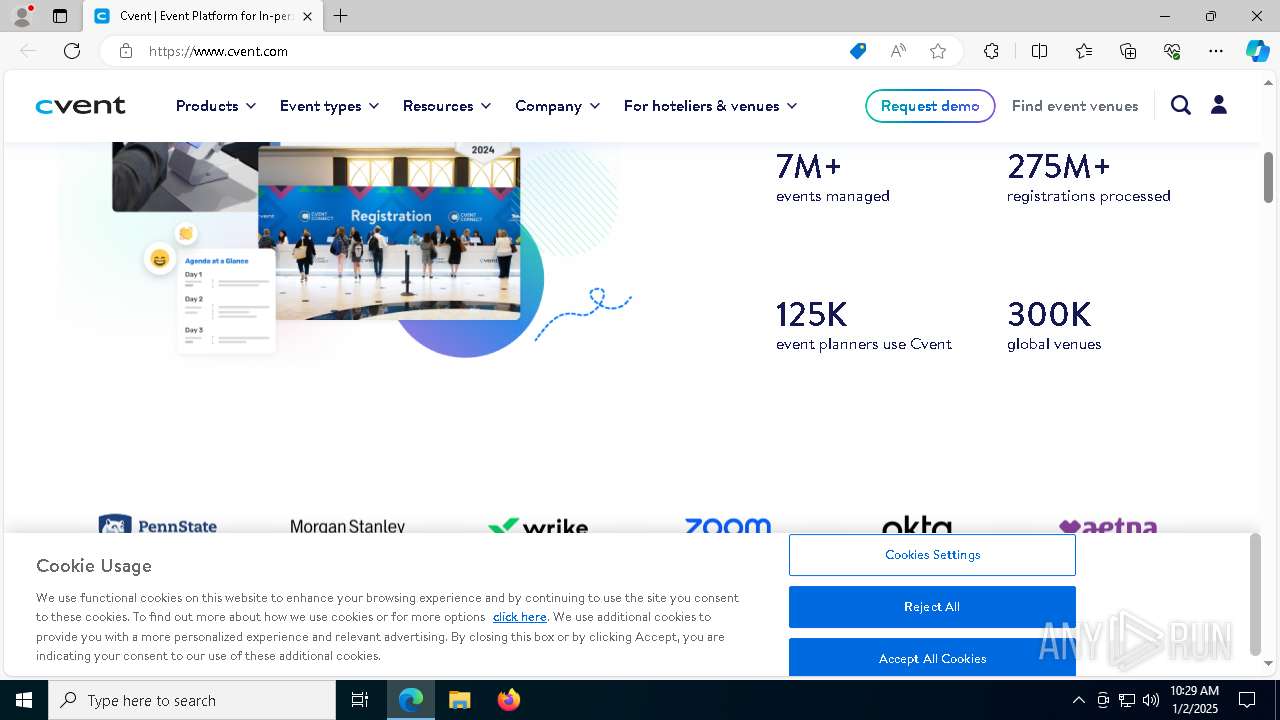This screenshot has height=720, width=1280.
Task: Open a new tab with plus
Action: (341, 16)
